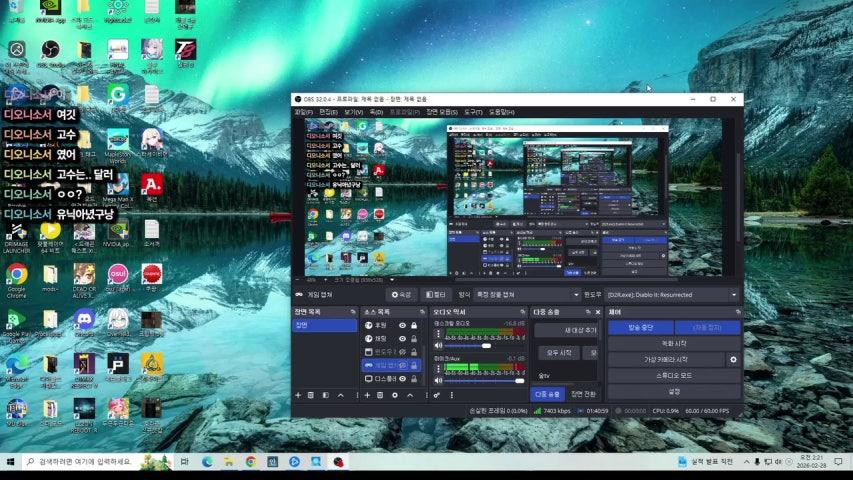
Task: Click add source plus icon in sources panel
Action: [x=369, y=395]
